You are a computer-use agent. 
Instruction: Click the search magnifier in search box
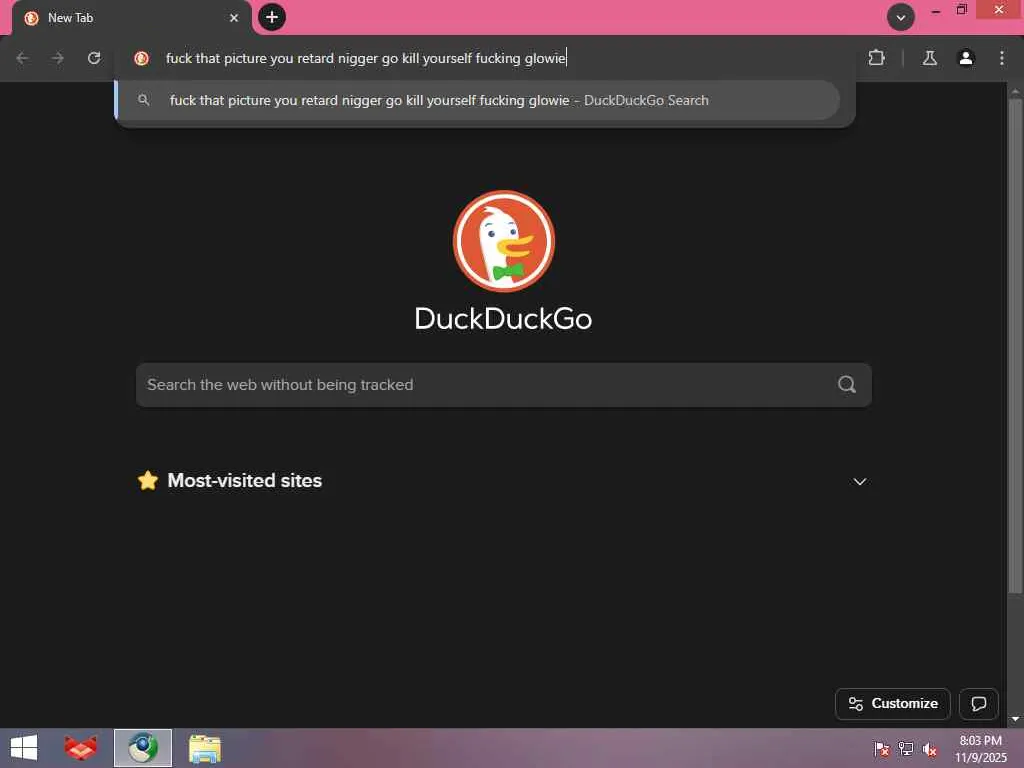[x=846, y=385]
